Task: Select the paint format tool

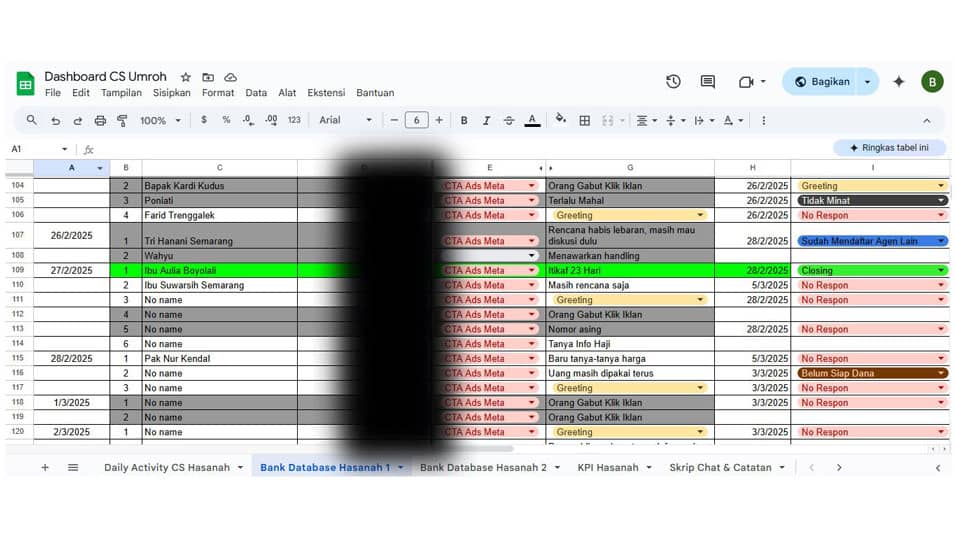Action: click(122, 121)
